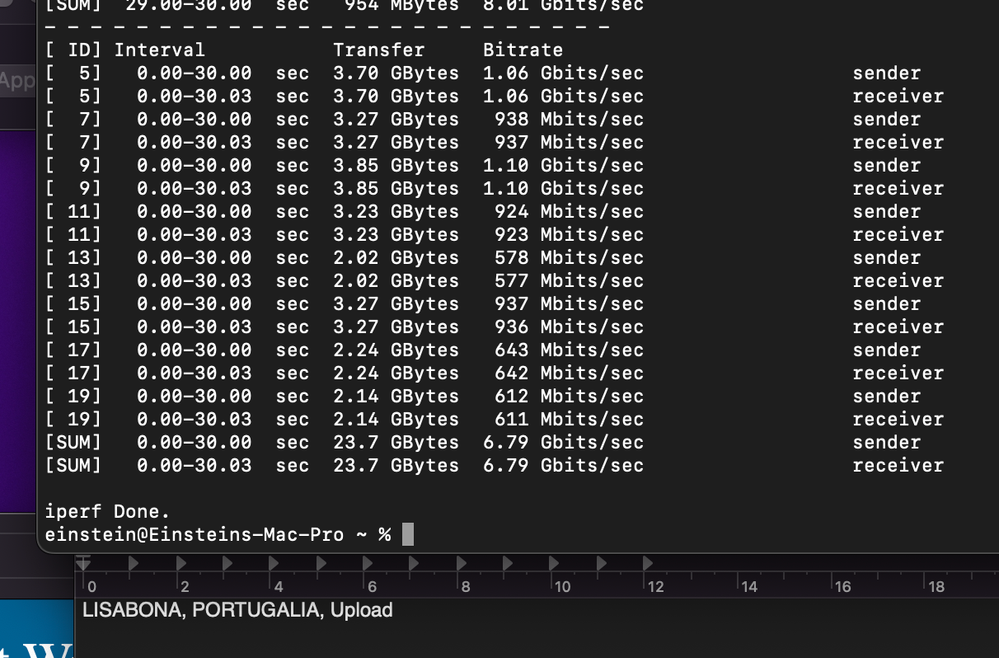Select the tab stop at ruler mark 4
The width and height of the screenshot is (999, 658).
pyautogui.click(x=274, y=564)
